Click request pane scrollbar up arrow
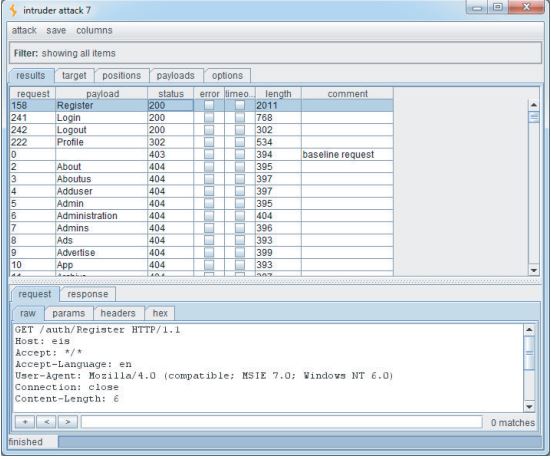The width and height of the screenshot is (551, 459). pyautogui.click(x=529, y=330)
